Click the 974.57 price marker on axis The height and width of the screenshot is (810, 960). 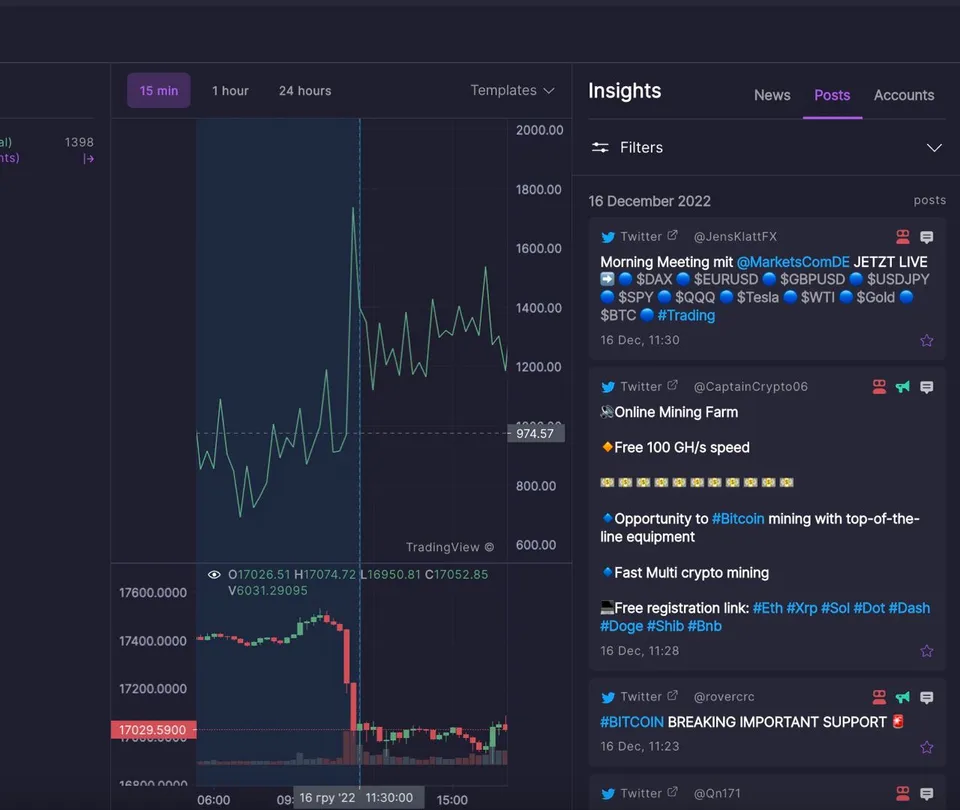click(536, 433)
